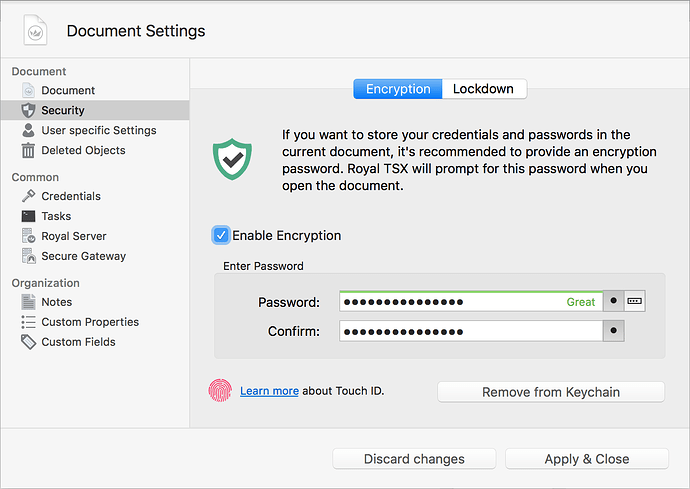Open the password generator button
This screenshot has height=489, width=690.
pos(636,301)
